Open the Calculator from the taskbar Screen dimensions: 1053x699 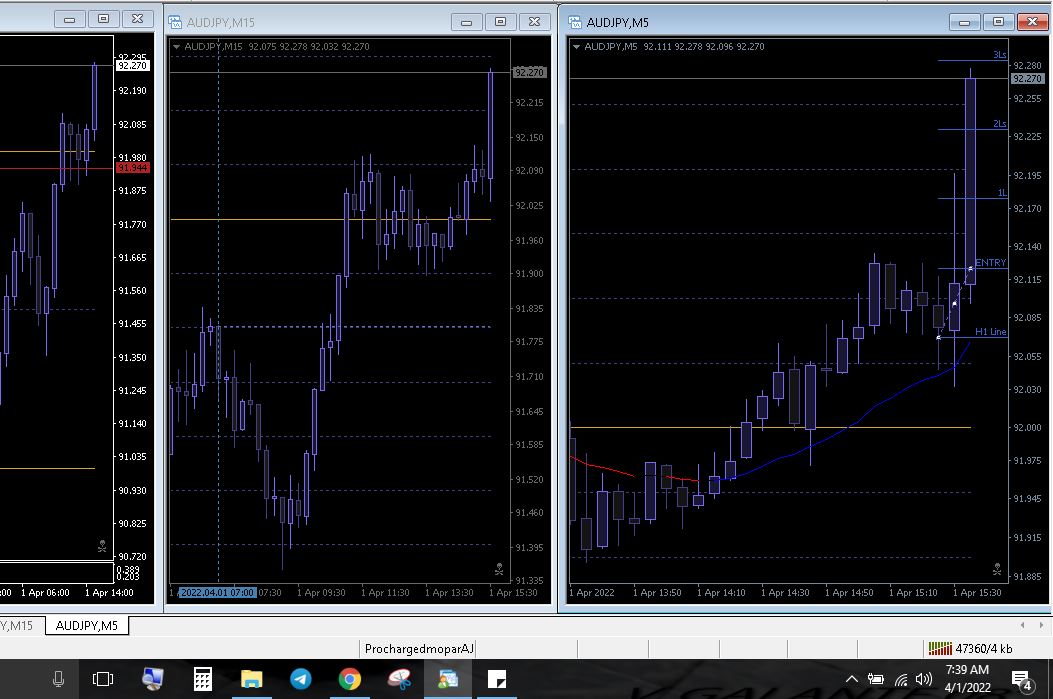(202, 679)
